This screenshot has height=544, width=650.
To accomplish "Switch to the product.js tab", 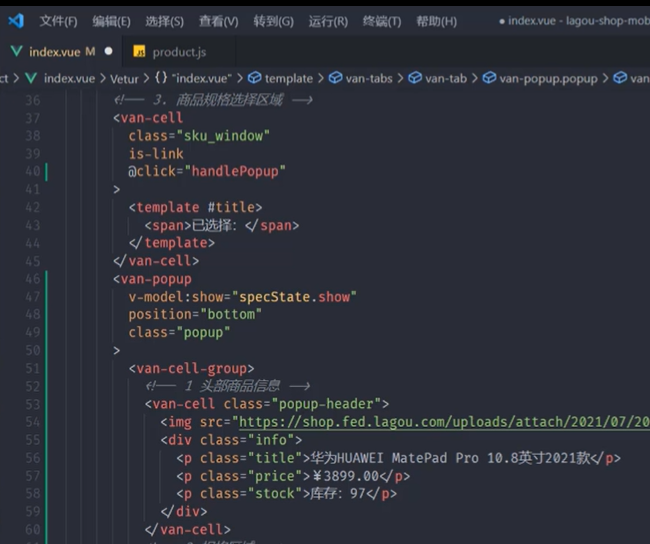I will [x=179, y=52].
